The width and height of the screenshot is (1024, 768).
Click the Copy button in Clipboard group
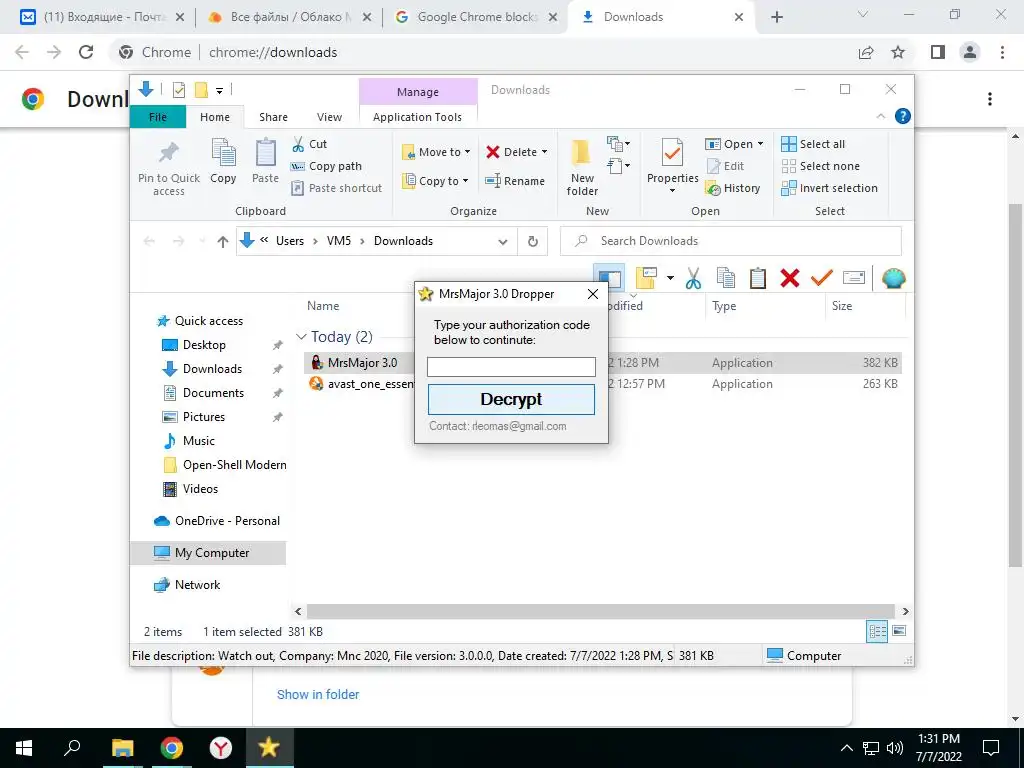[223, 161]
